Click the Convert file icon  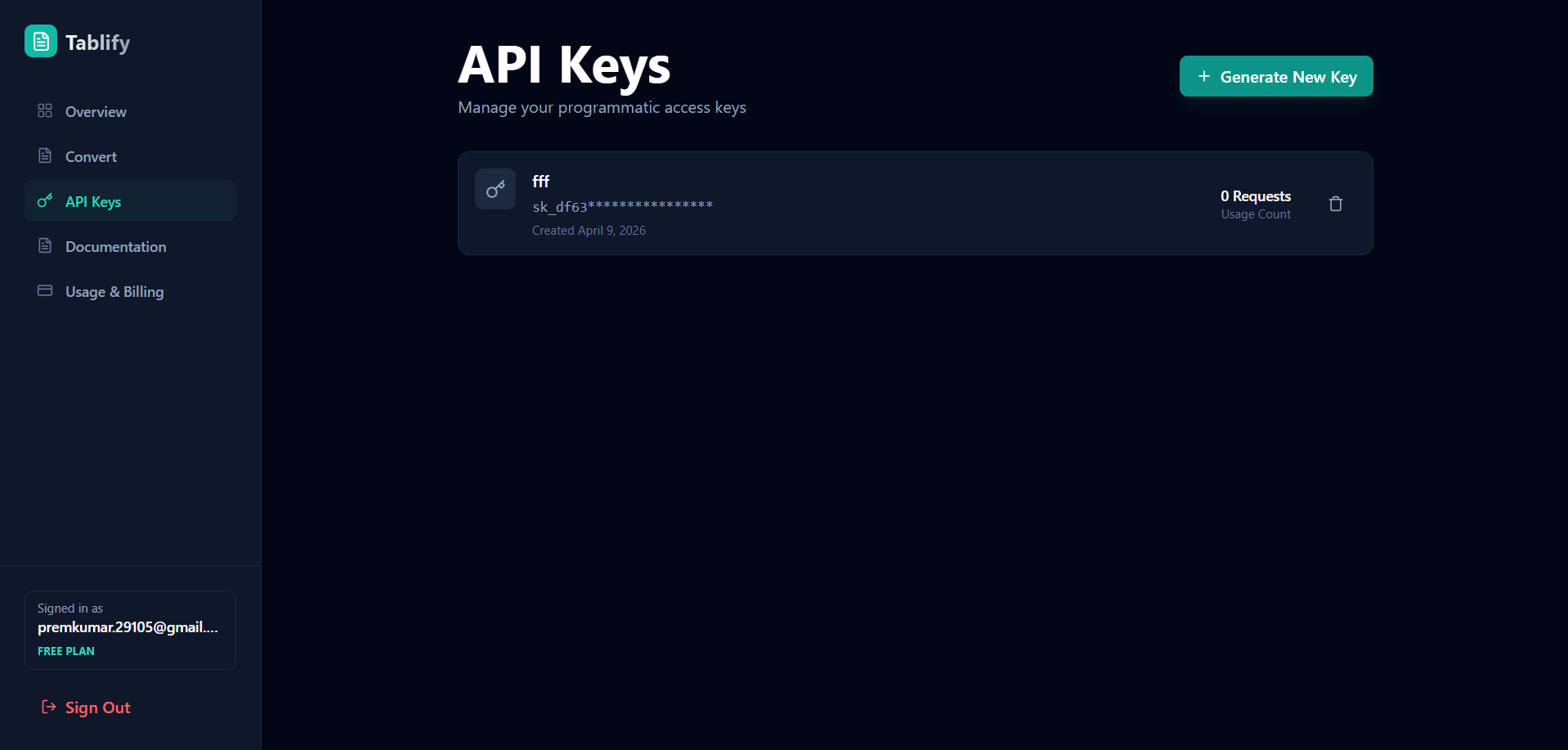click(45, 155)
